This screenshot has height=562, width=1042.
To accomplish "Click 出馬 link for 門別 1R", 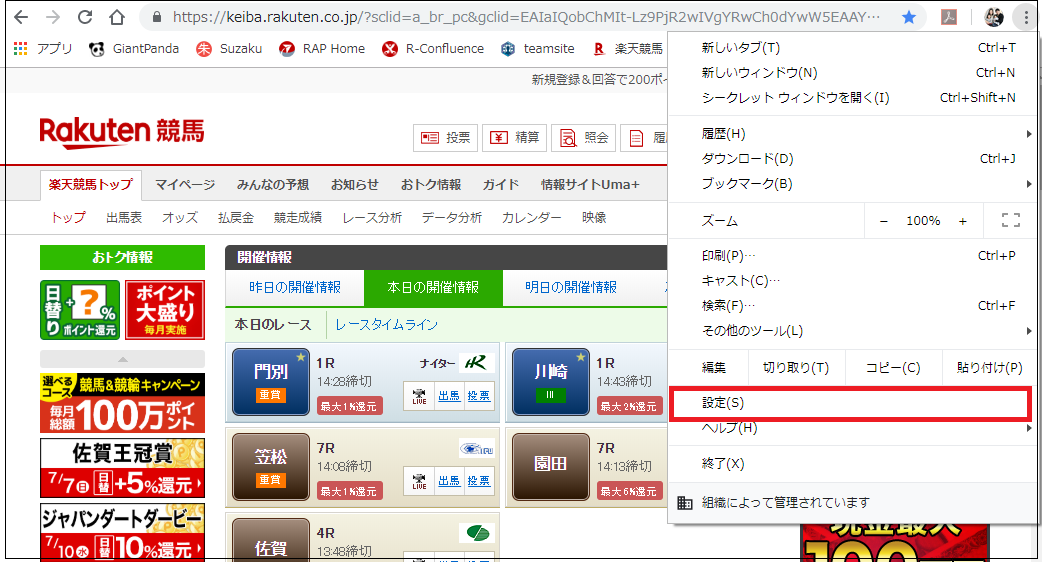I will coord(449,396).
